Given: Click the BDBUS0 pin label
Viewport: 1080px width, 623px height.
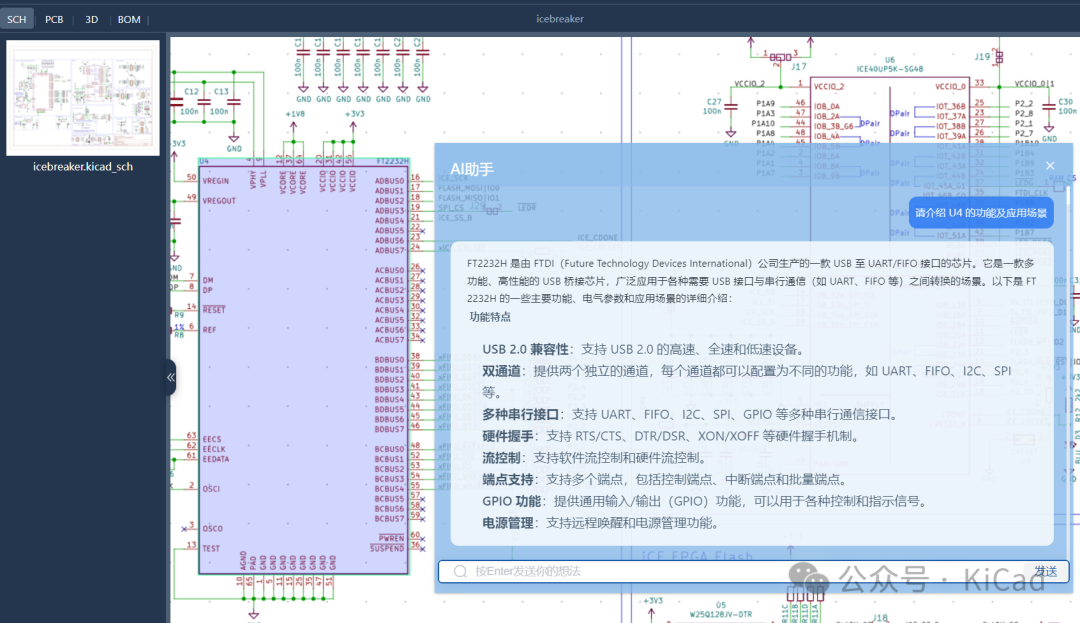Looking at the screenshot, I should pyautogui.click(x=389, y=360).
